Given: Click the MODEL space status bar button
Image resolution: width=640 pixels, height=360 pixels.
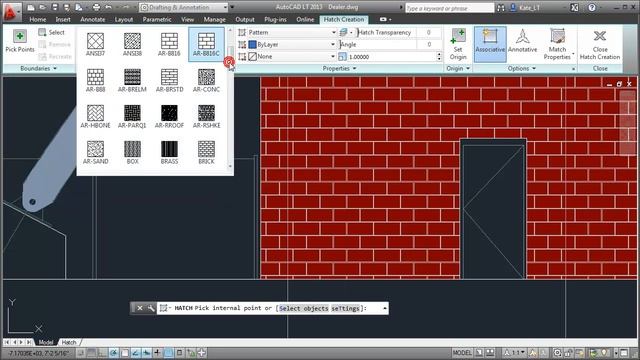Looking at the screenshot, I should coord(462,353).
